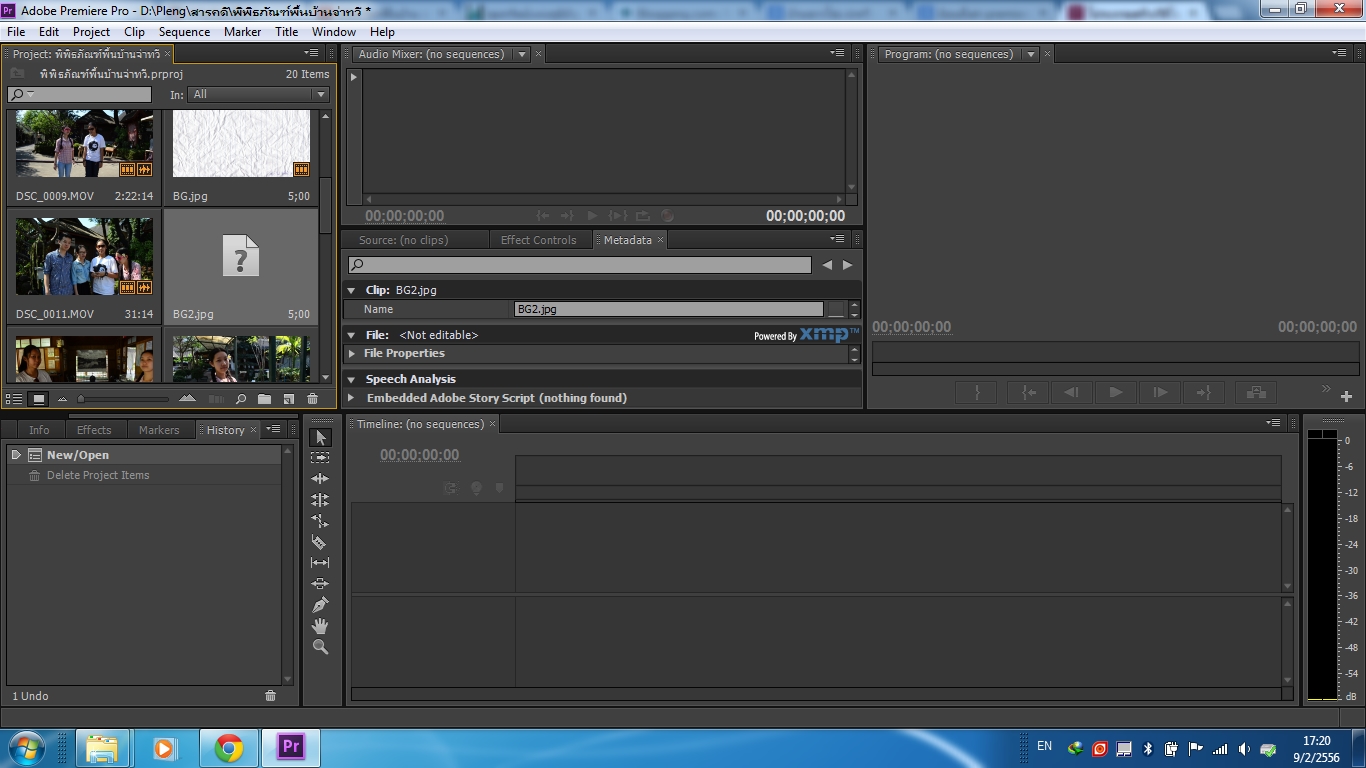Switch Project panel to Icon View
Viewport: 1366px width, 768px height.
[39, 399]
